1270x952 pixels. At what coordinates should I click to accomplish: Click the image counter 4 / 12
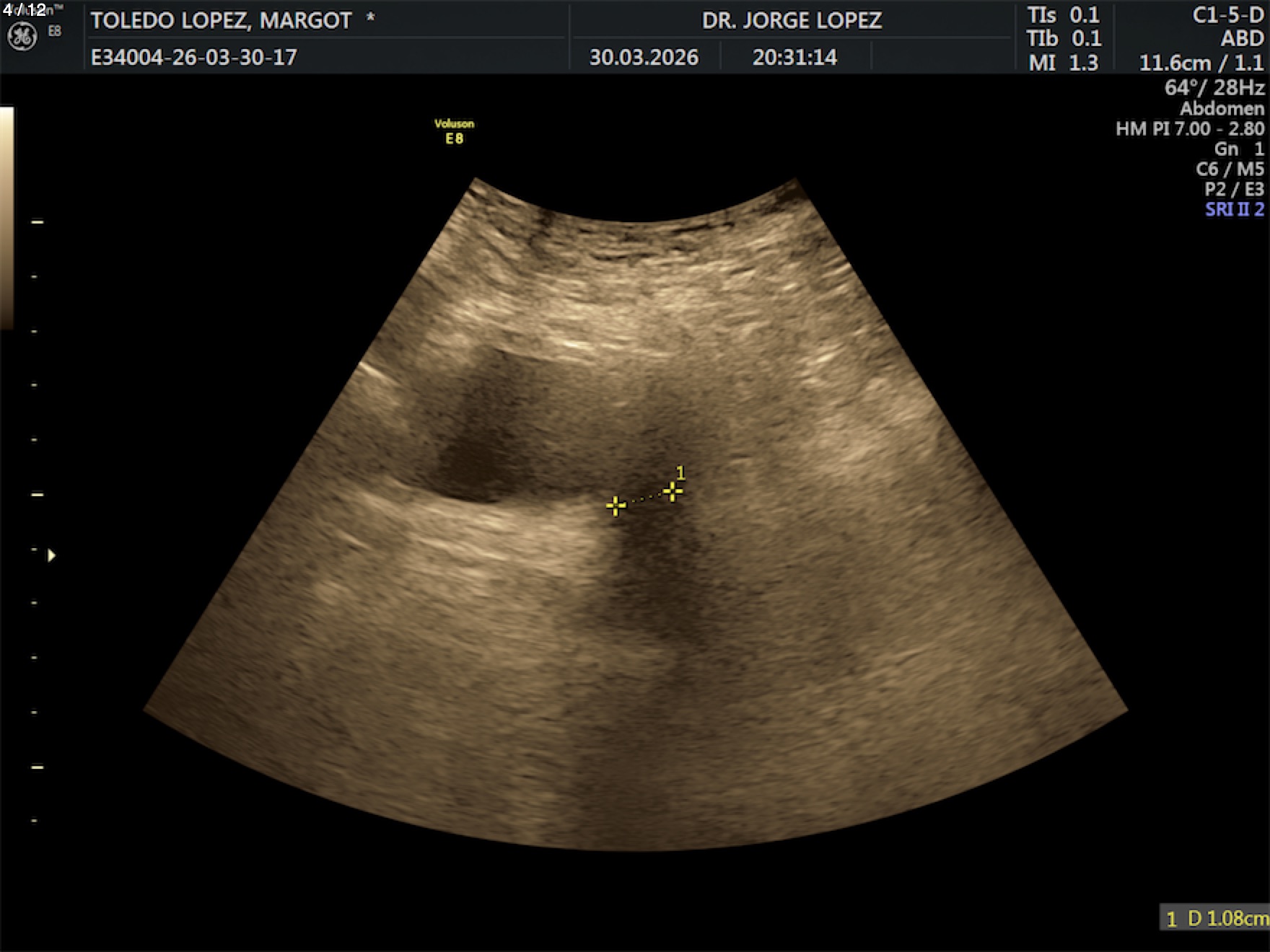(25, 9)
